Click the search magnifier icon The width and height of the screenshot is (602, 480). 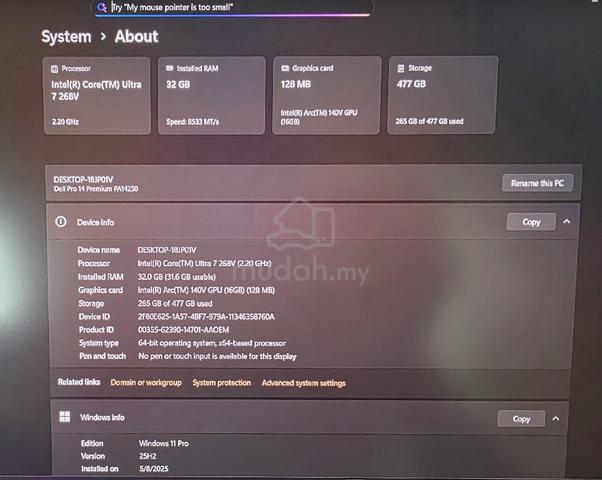coord(102,7)
